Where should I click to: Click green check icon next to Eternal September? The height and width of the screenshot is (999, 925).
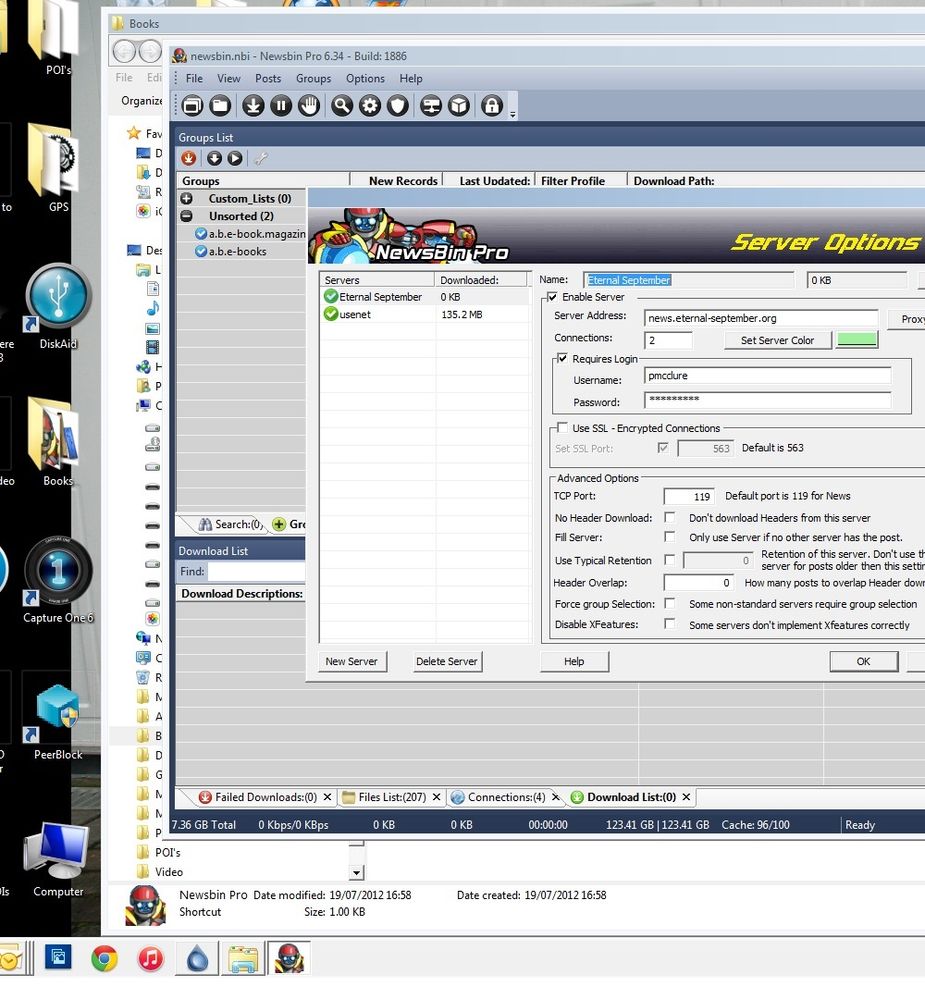point(331,296)
